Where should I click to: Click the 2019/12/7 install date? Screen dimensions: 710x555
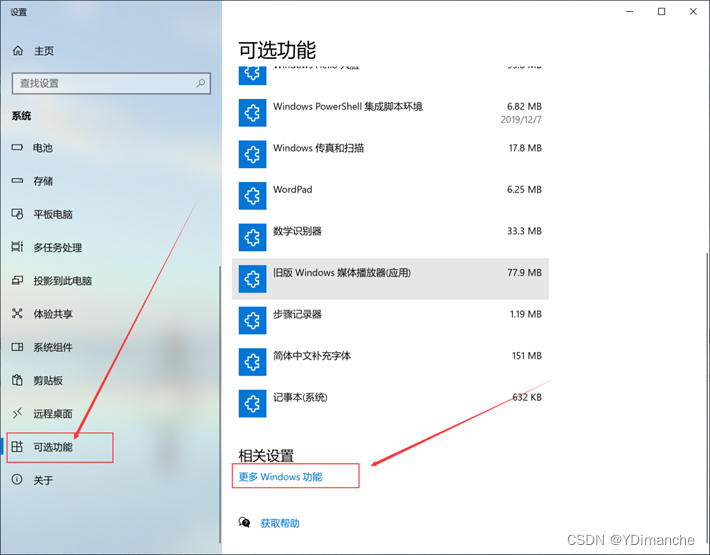tap(521, 120)
